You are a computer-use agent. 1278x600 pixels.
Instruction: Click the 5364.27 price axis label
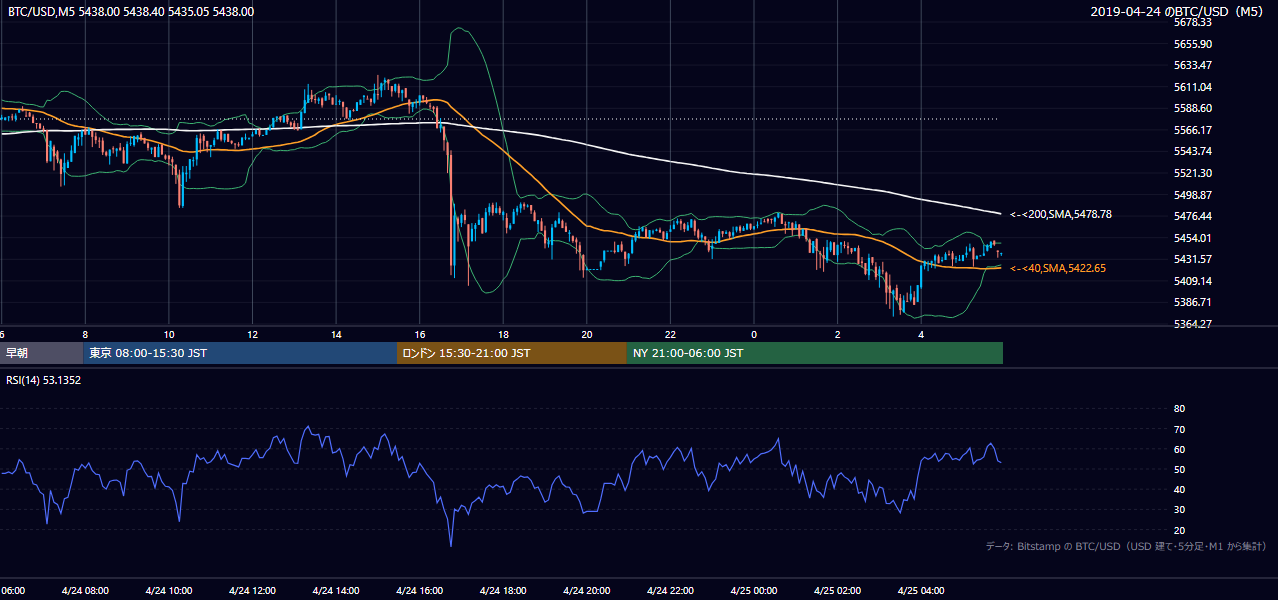pos(1193,324)
